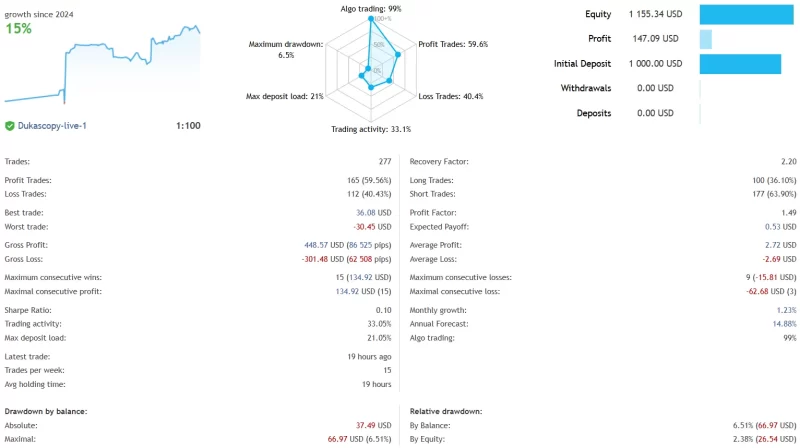Viewport: 800px width, 448px height.
Task: Click the 1:100 leverage value
Action: click(x=188, y=126)
